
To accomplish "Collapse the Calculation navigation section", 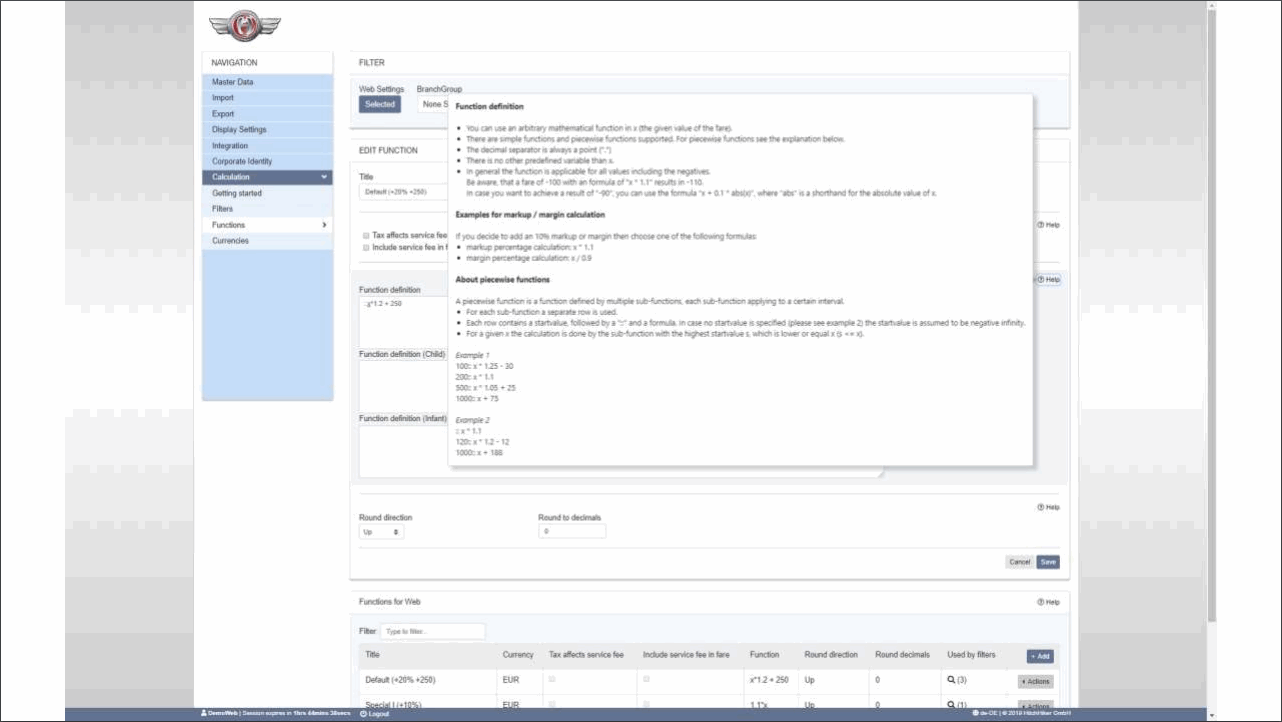I will point(323,177).
